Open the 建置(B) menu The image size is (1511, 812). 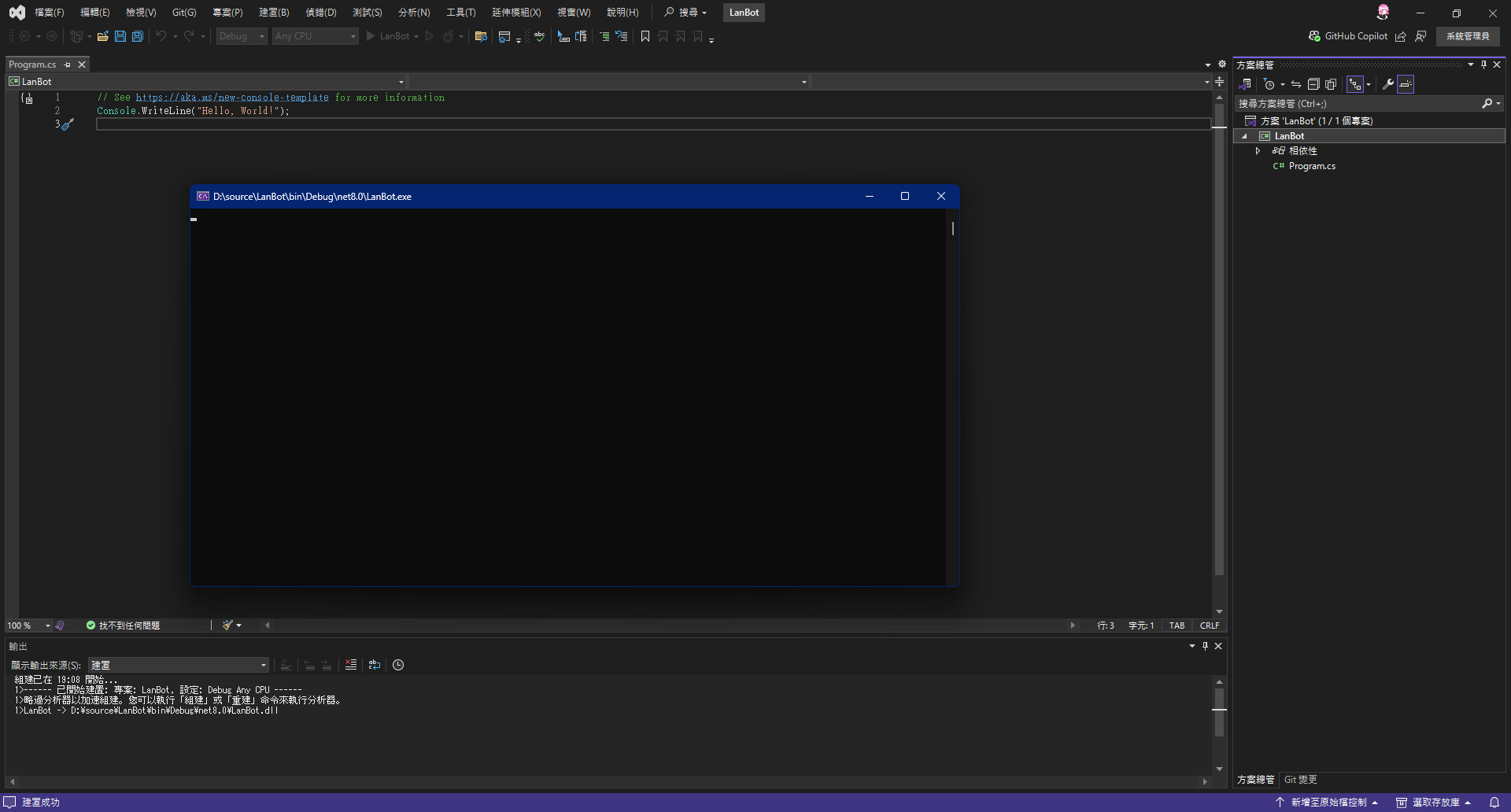pos(274,13)
